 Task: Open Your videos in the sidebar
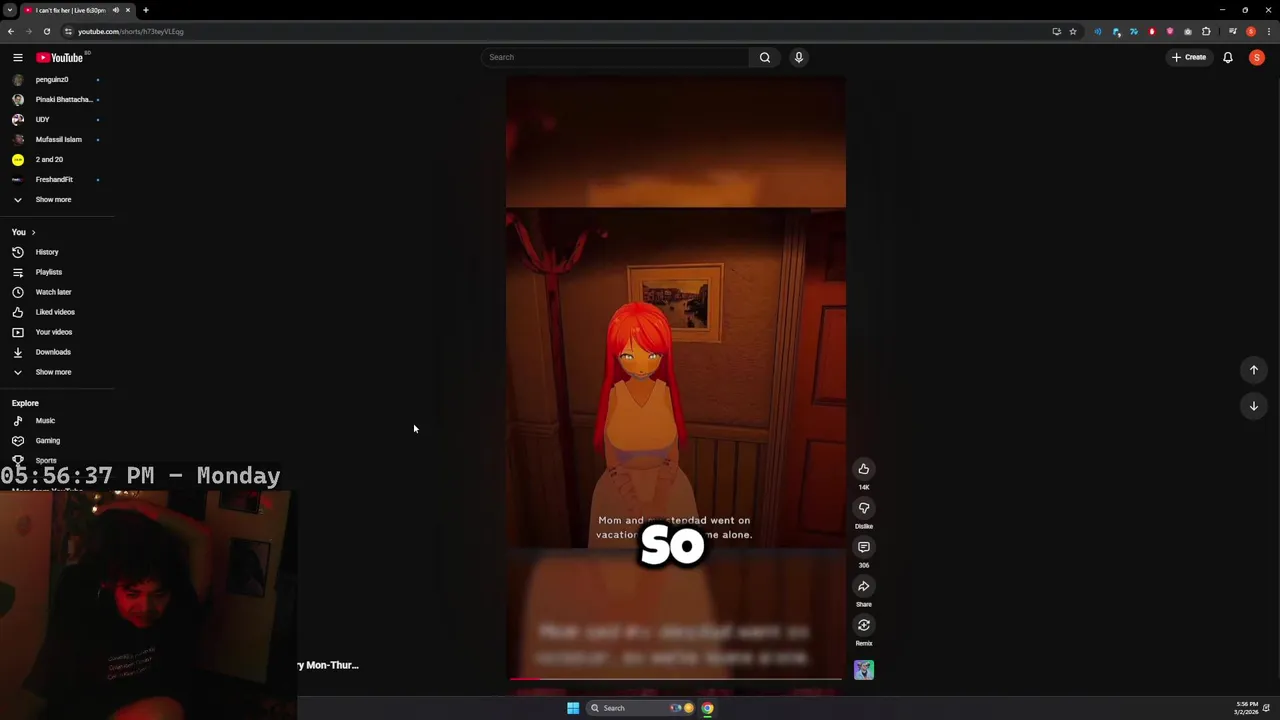(53, 332)
